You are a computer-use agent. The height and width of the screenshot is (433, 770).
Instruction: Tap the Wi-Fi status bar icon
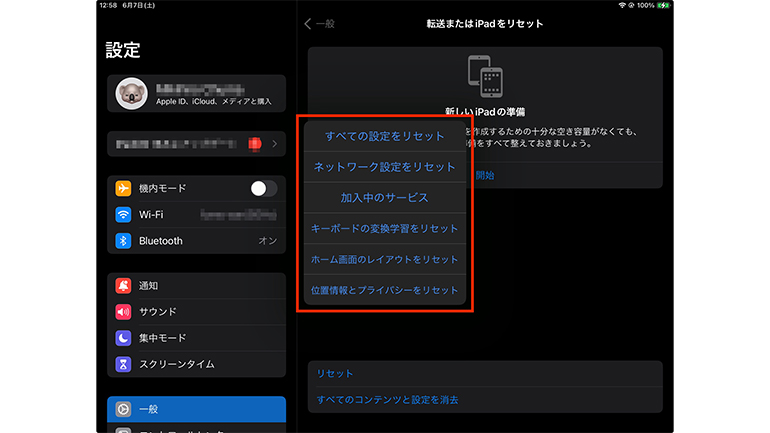(622, 5)
